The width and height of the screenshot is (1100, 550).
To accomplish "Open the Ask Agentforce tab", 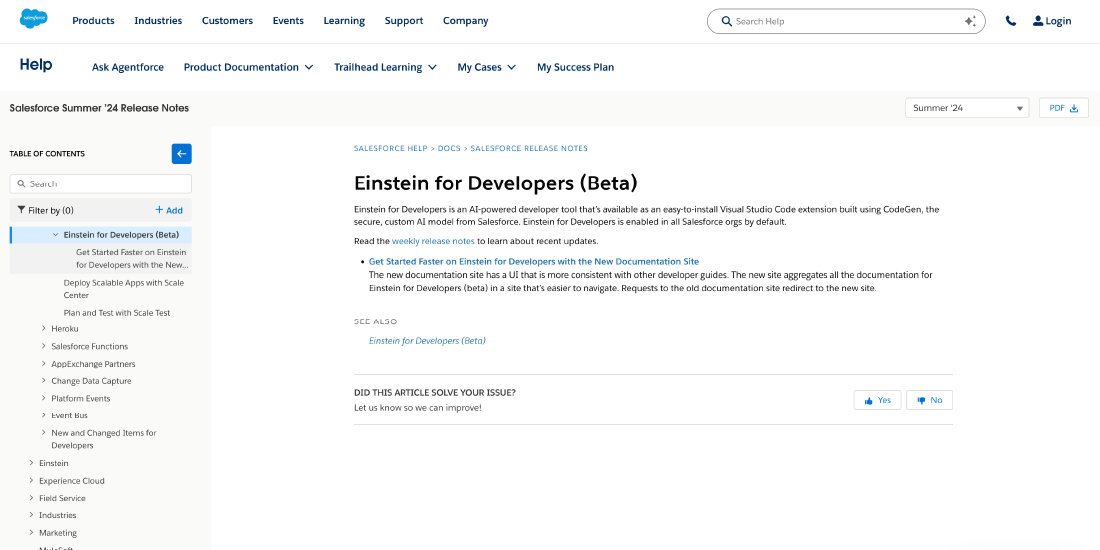I will coord(128,67).
